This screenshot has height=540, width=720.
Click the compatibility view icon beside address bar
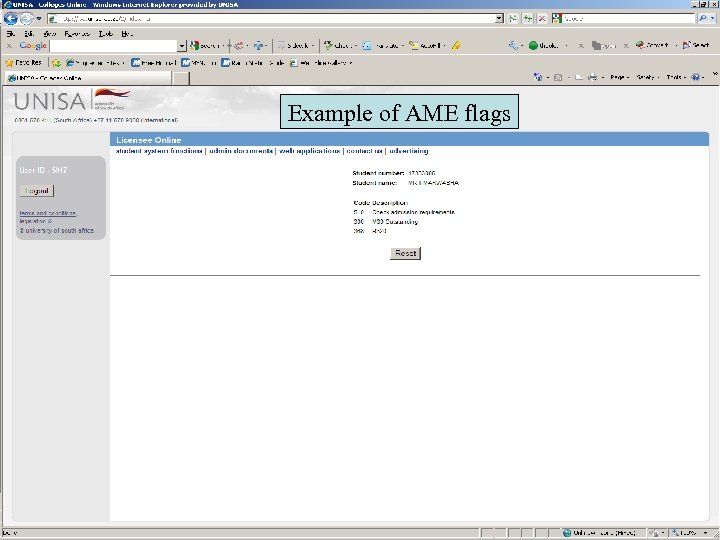[x=513, y=19]
